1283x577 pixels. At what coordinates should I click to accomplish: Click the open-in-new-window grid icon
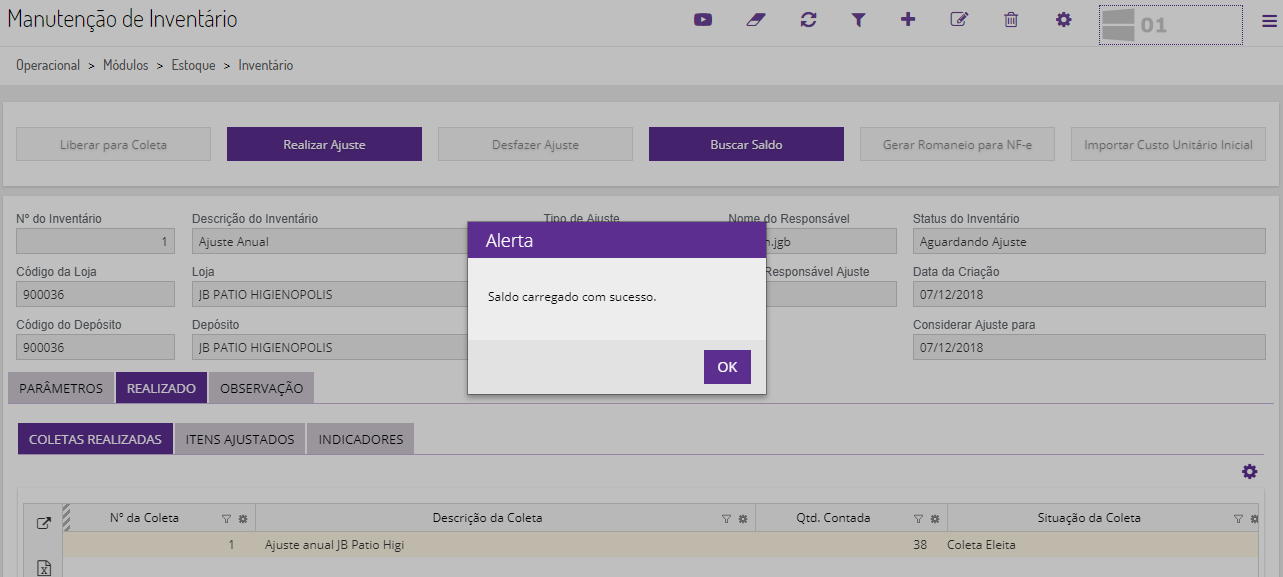pos(44,523)
